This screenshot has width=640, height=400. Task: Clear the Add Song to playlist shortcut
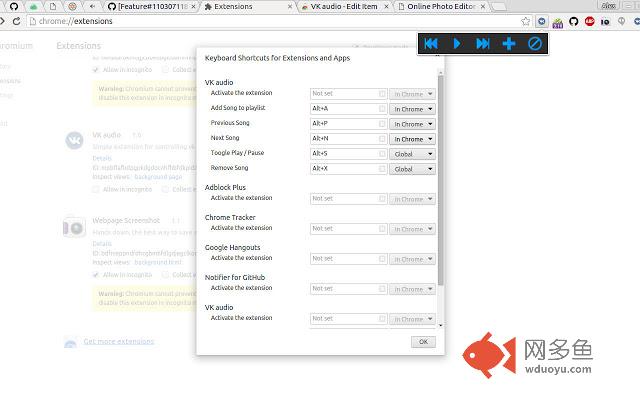point(382,109)
